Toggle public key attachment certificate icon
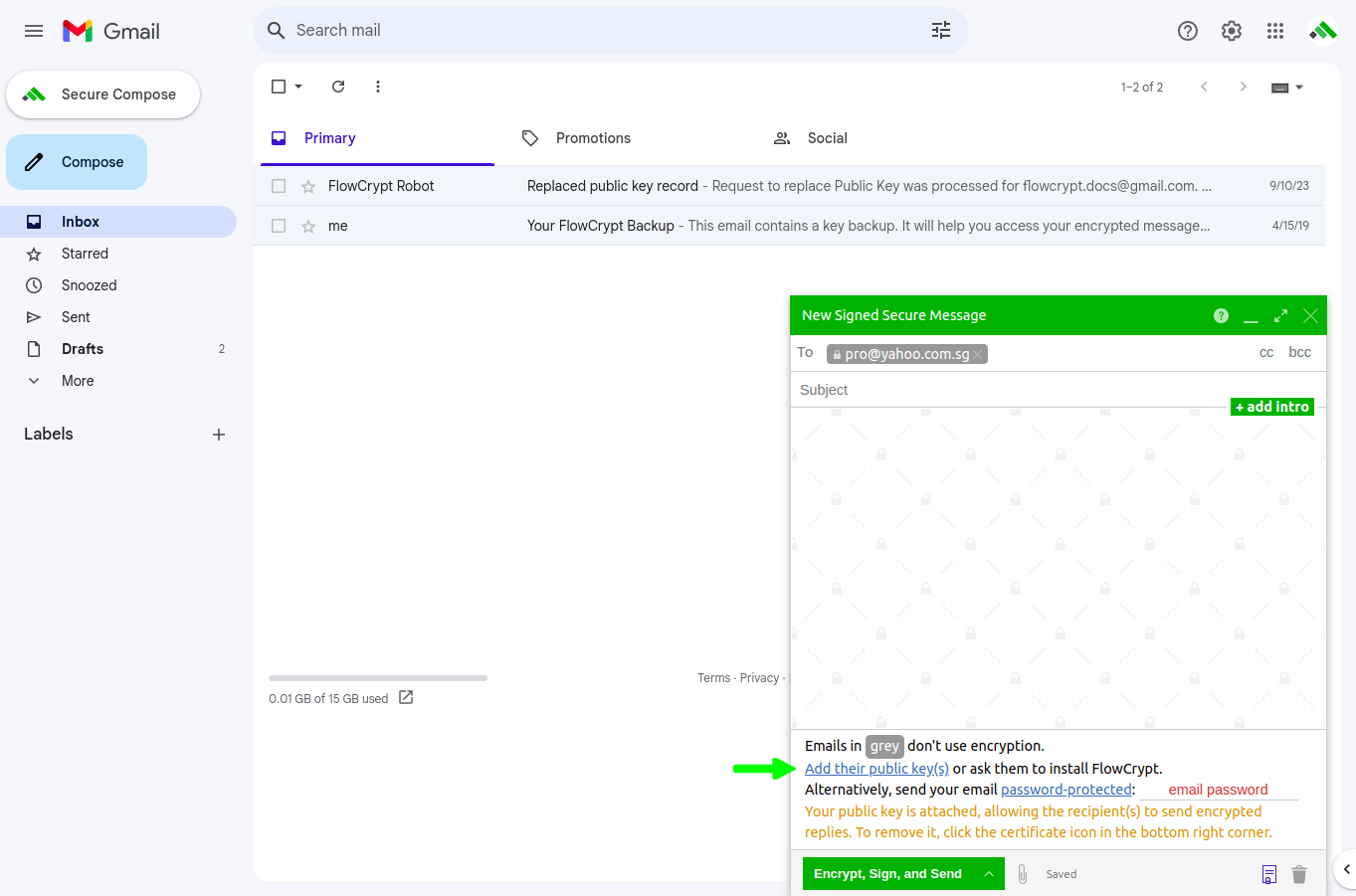The height and width of the screenshot is (896, 1356). tap(1269, 874)
